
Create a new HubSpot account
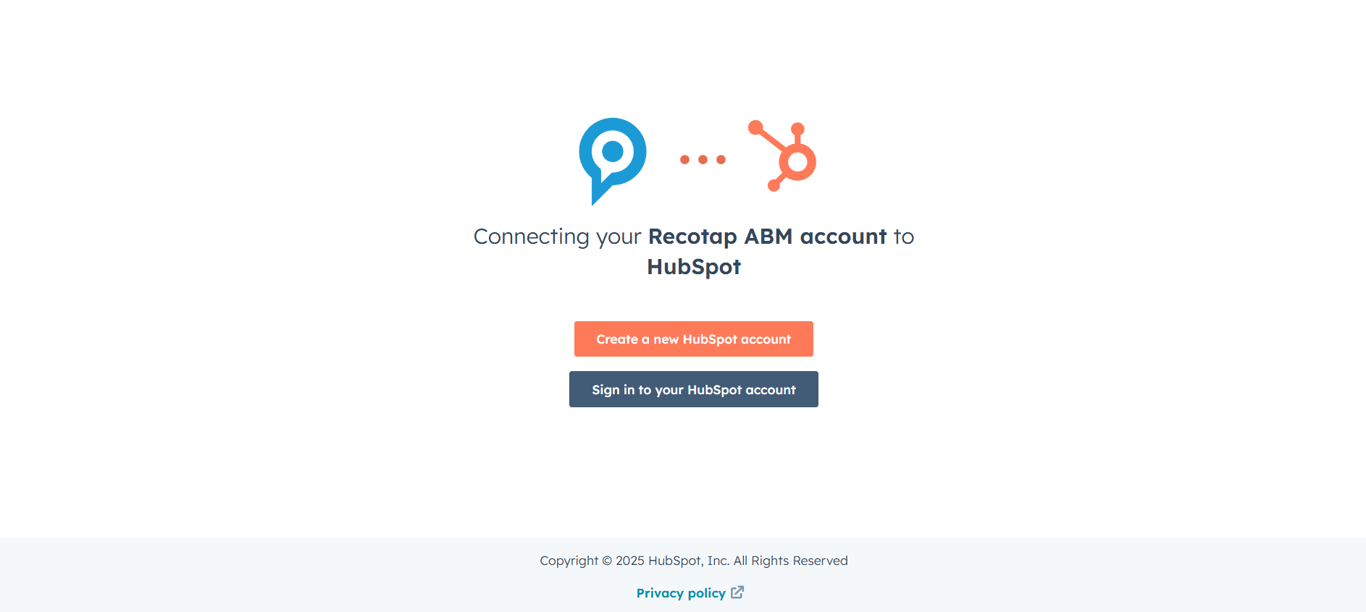click(x=693, y=339)
